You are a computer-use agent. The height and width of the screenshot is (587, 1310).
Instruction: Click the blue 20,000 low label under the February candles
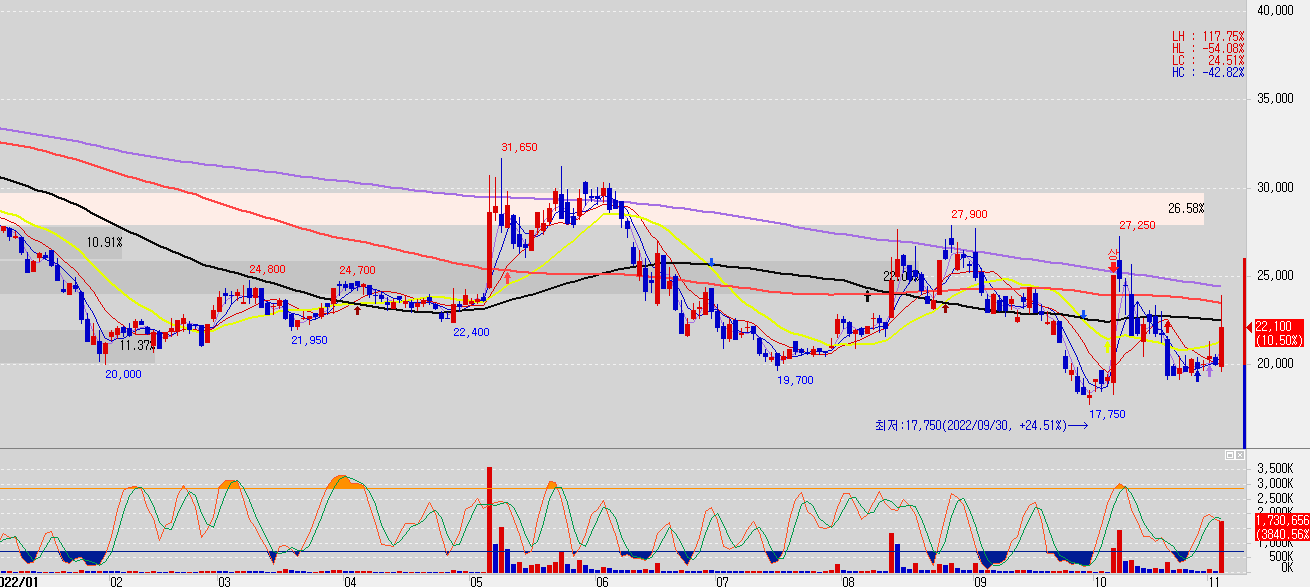point(124,373)
